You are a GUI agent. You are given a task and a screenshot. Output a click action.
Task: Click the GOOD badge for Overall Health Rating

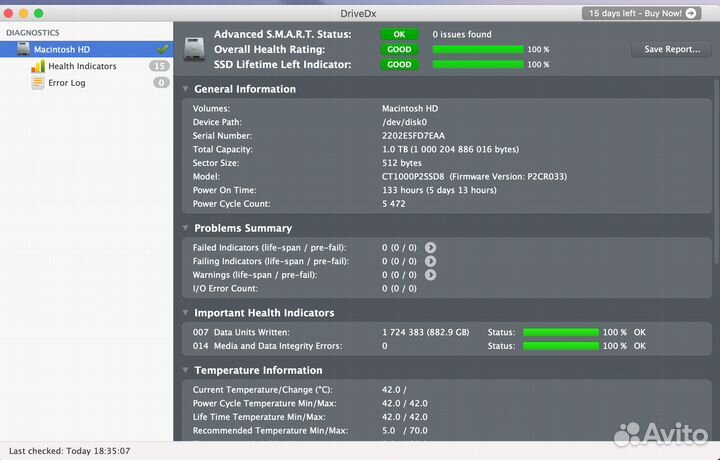click(399, 50)
